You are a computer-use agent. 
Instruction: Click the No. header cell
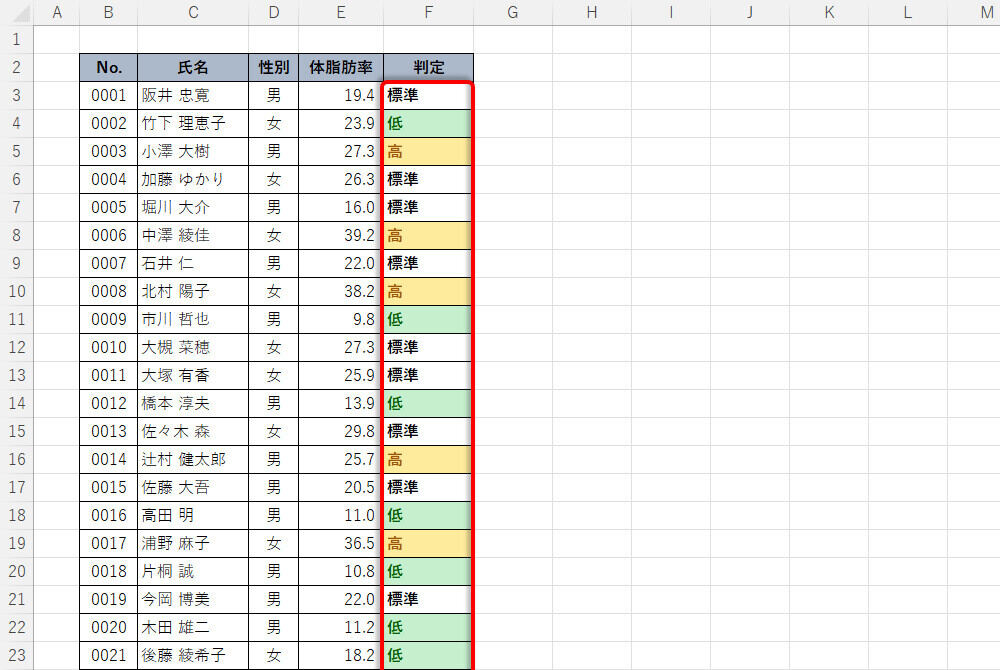coord(108,68)
